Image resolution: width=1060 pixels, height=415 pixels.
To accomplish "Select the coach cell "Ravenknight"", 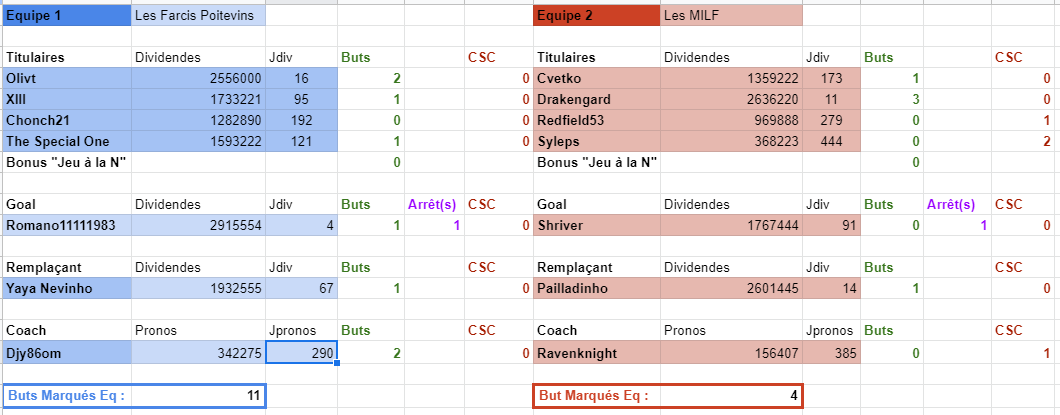I will pyautogui.click(x=597, y=353).
